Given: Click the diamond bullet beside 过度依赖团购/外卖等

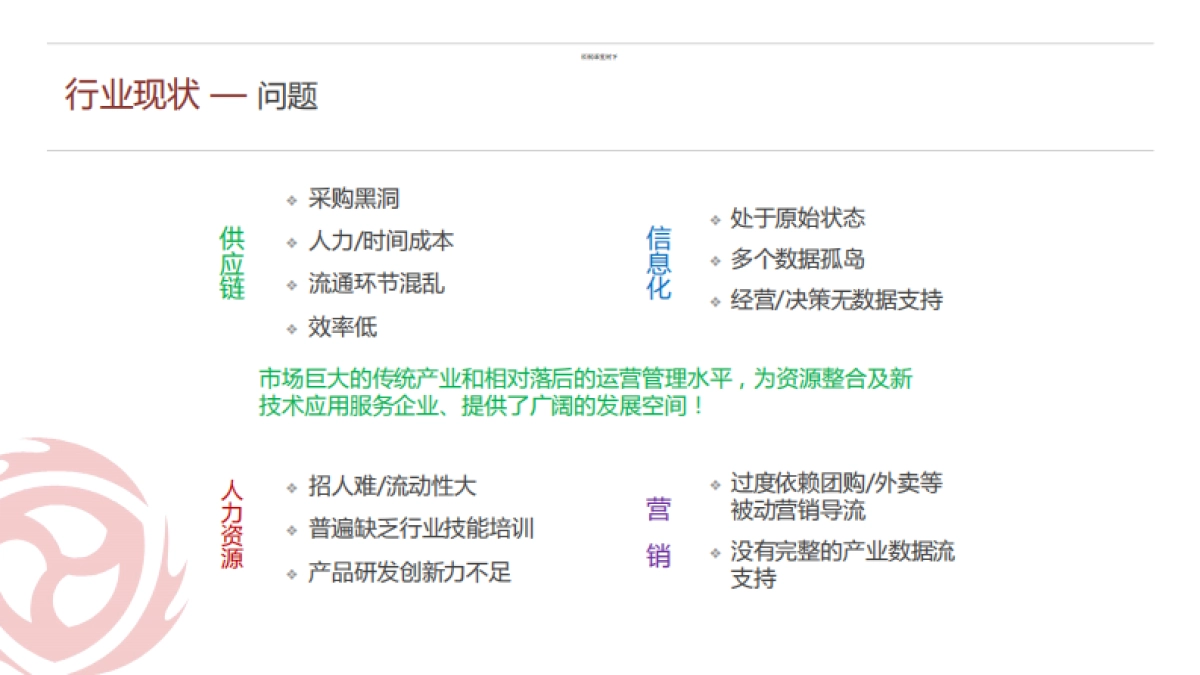Looking at the screenshot, I should tap(714, 483).
